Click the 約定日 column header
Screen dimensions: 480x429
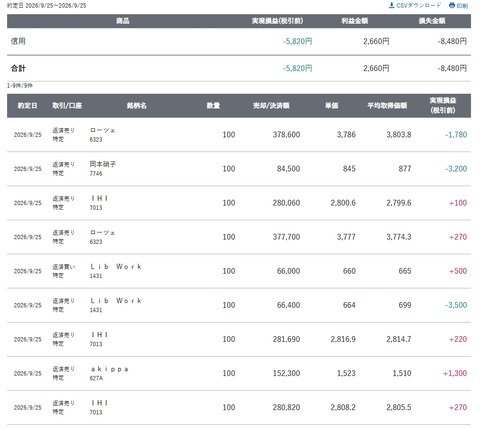tap(27, 106)
